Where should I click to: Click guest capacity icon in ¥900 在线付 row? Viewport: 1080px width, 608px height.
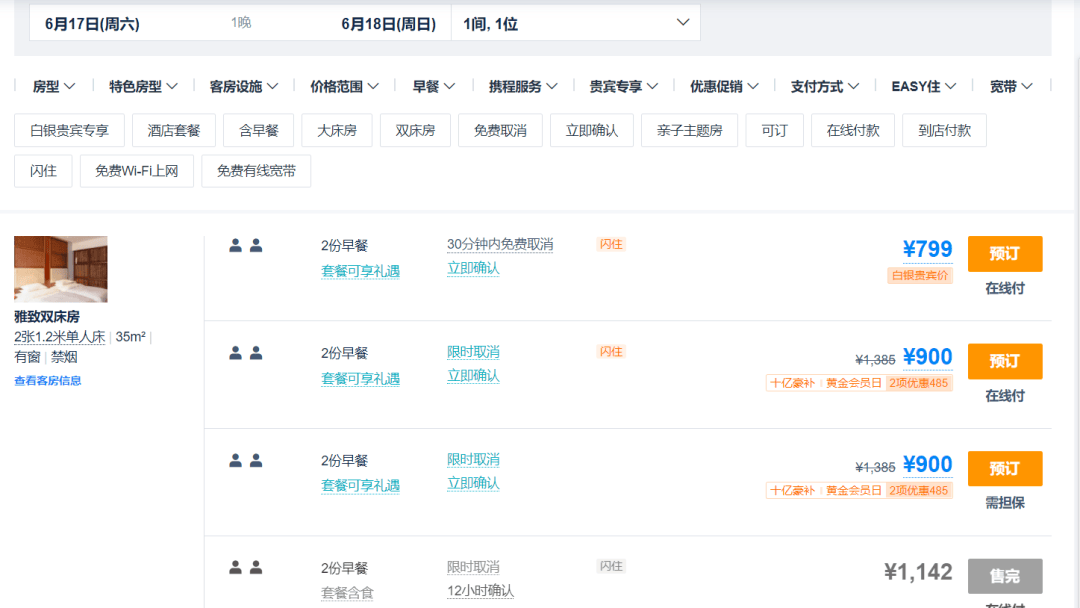(x=246, y=353)
